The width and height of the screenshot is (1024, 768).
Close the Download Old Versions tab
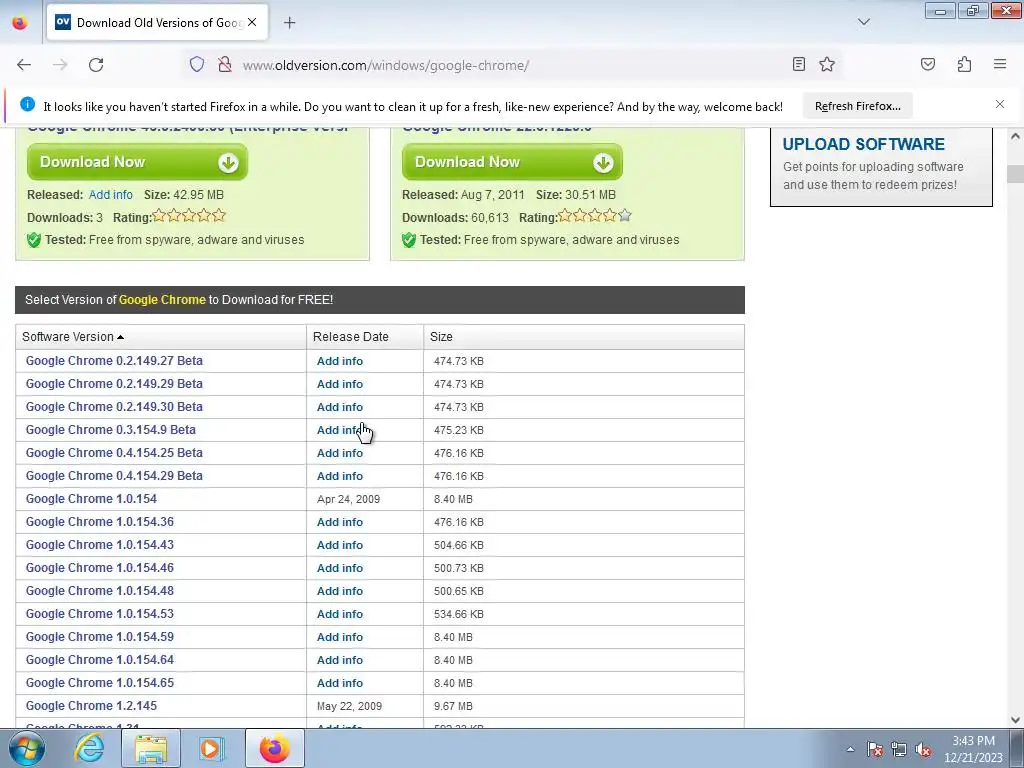(252, 22)
